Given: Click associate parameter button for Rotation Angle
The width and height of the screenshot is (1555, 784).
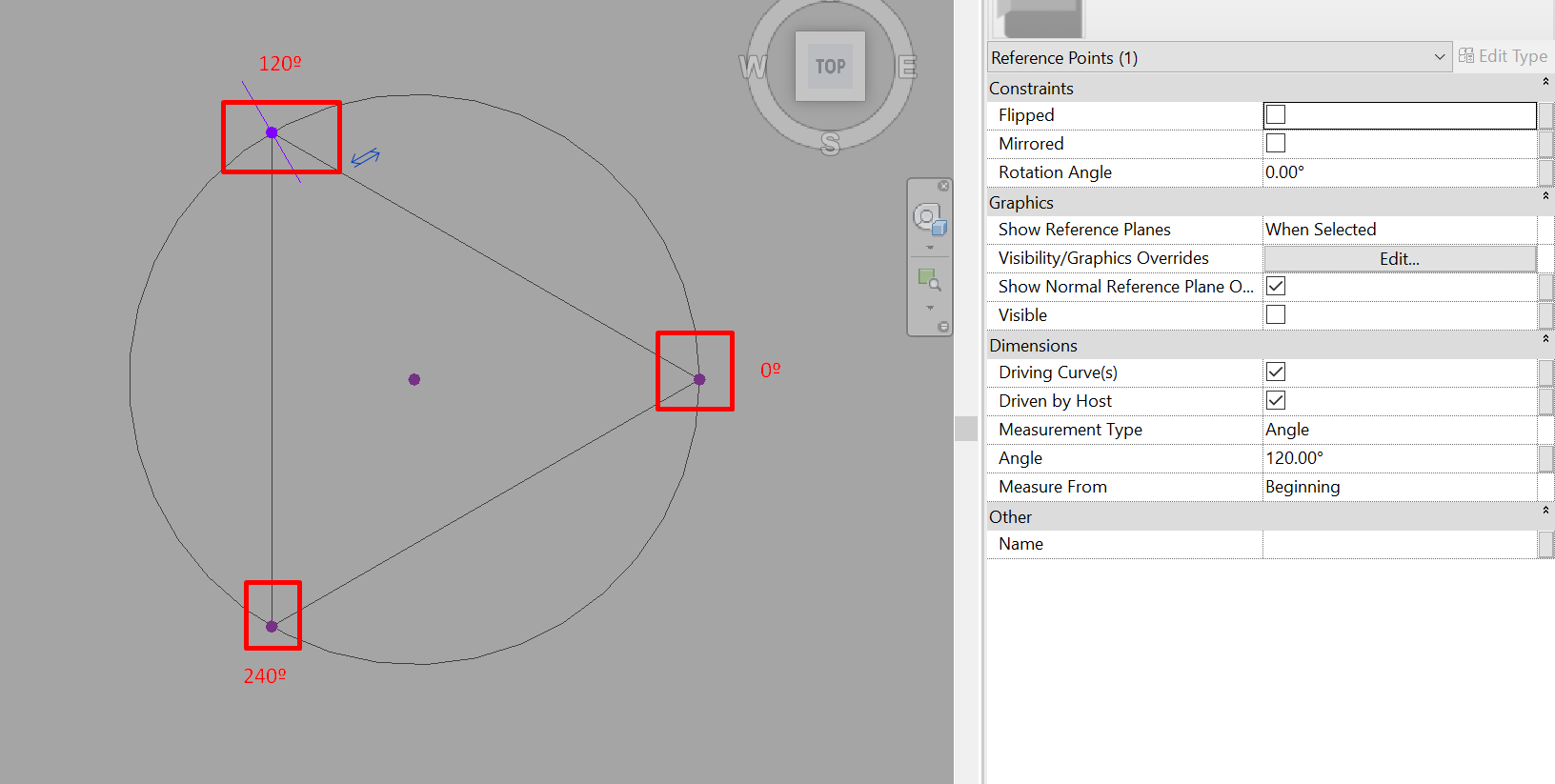Looking at the screenshot, I should (x=1546, y=172).
